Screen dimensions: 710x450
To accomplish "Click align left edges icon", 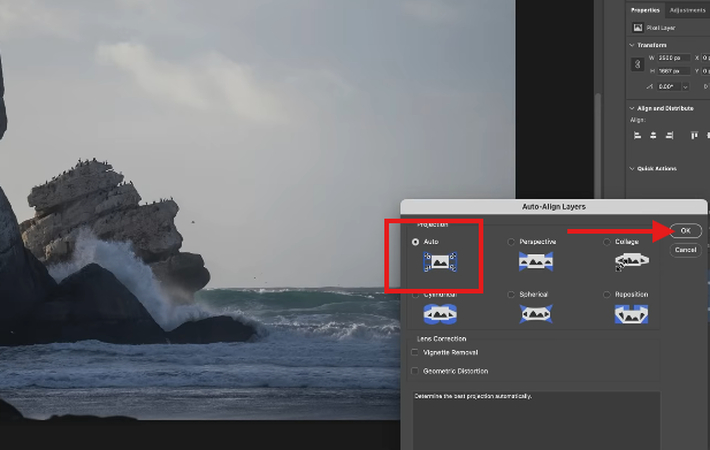I will coord(637,135).
